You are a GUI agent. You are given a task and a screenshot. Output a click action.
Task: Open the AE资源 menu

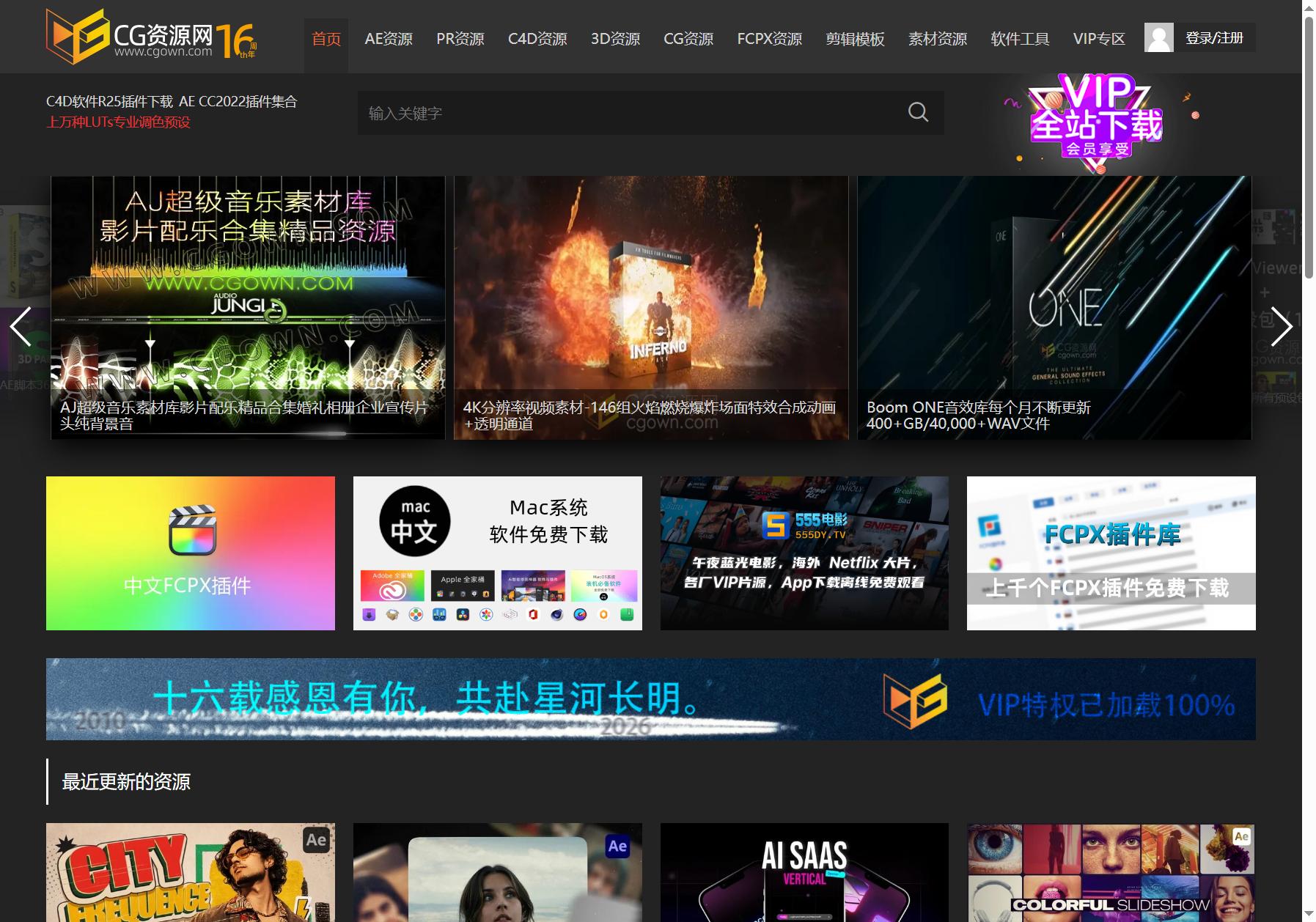(x=389, y=39)
